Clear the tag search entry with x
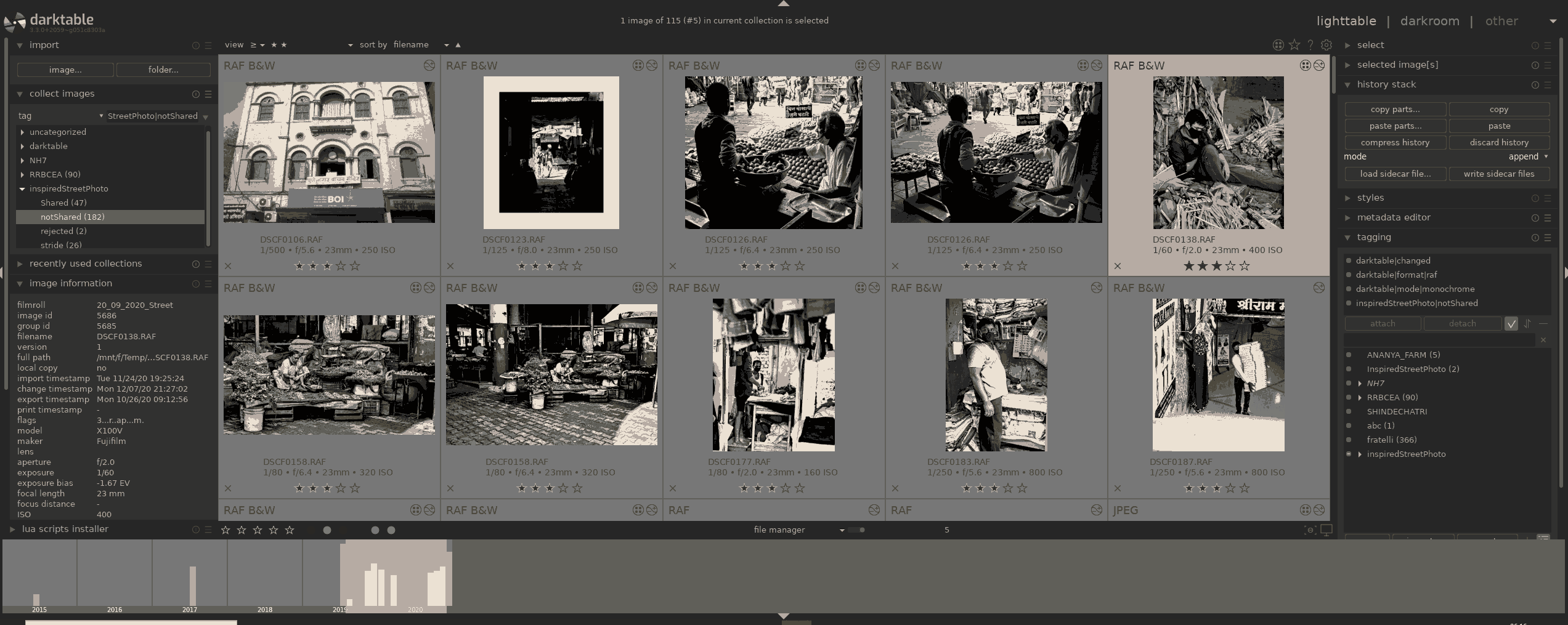 pyautogui.click(x=1543, y=340)
